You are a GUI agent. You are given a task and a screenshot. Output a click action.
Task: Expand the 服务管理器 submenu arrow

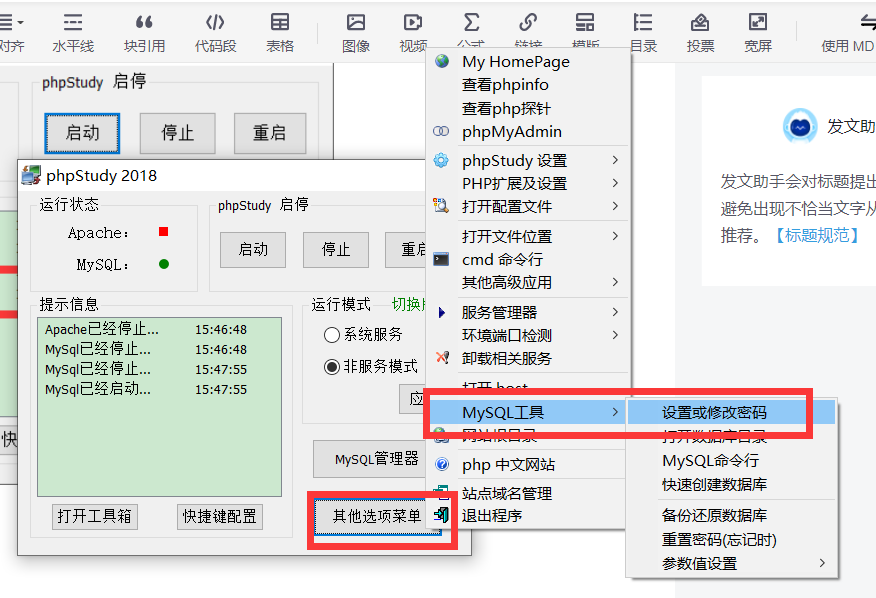pyautogui.click(x=615, y=312)
